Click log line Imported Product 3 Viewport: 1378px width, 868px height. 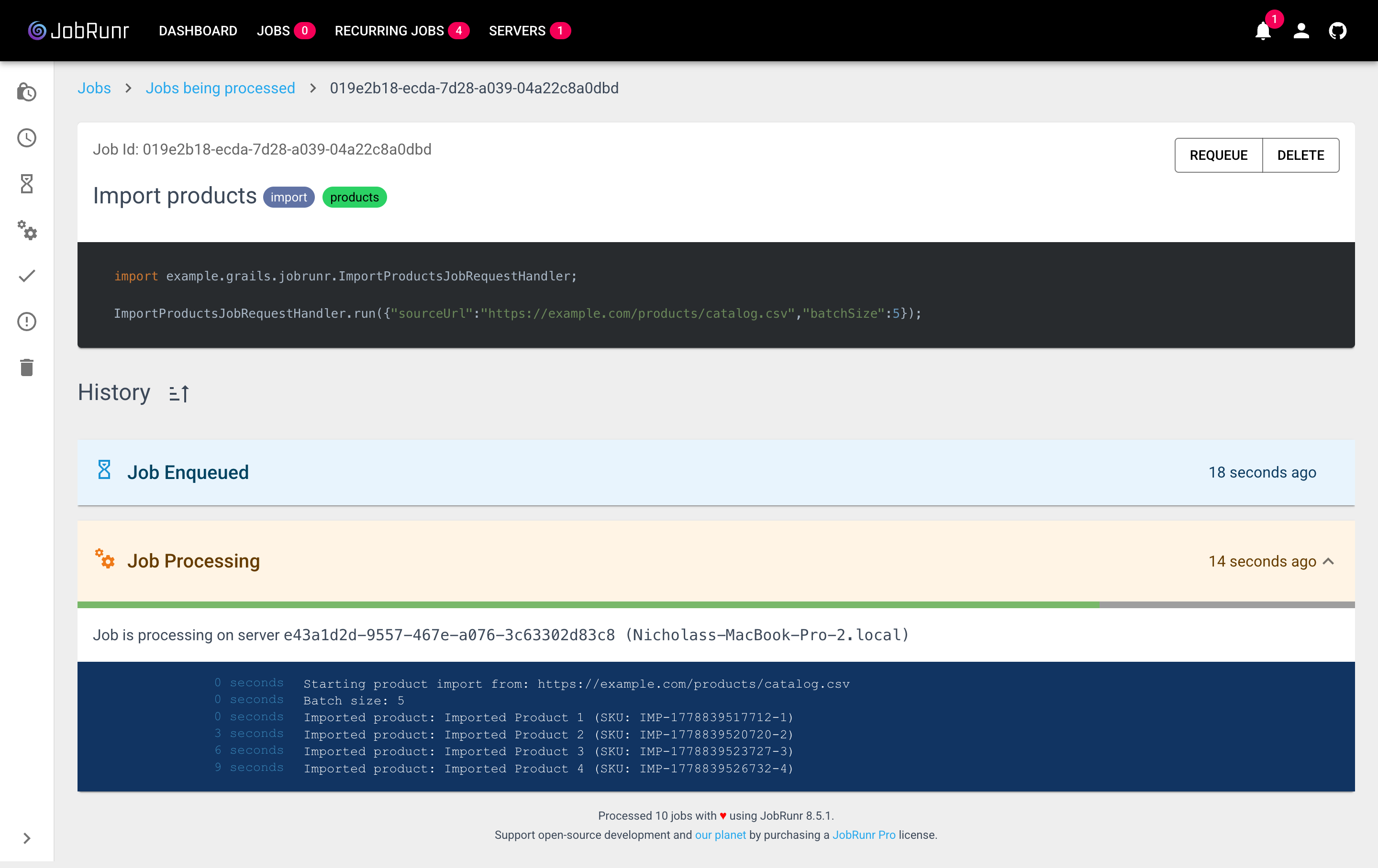point(548,751)
